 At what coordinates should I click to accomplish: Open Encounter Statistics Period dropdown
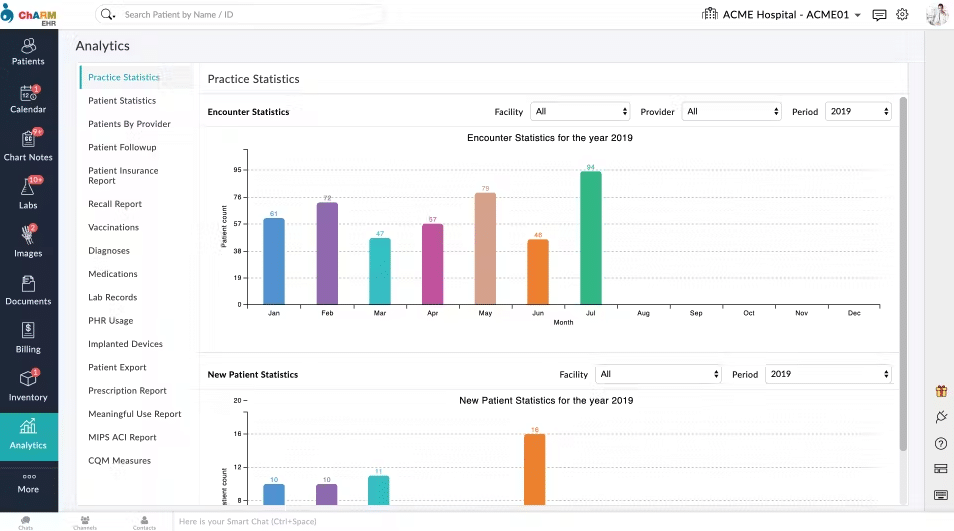(x=858, y=111)
